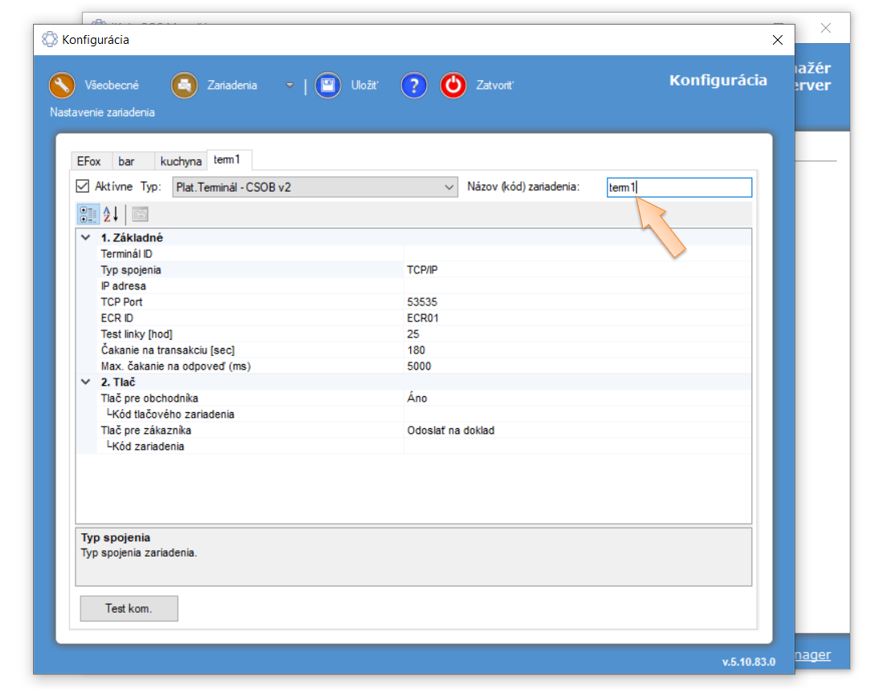Select the TCP Port value 53535

[422, 302]
